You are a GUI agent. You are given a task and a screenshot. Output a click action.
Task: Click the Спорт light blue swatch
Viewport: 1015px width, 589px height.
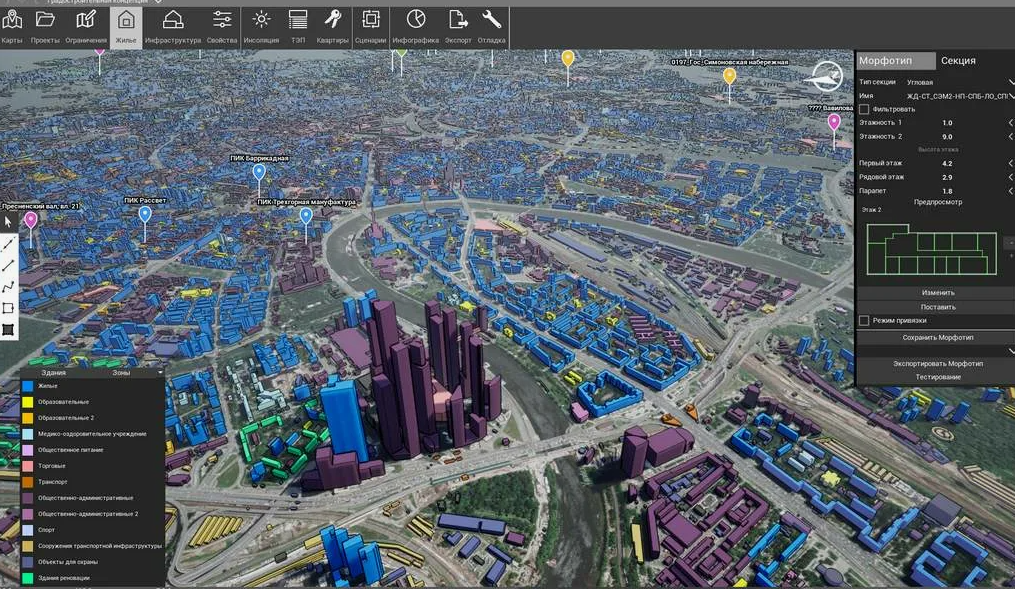tap(28, 530)
